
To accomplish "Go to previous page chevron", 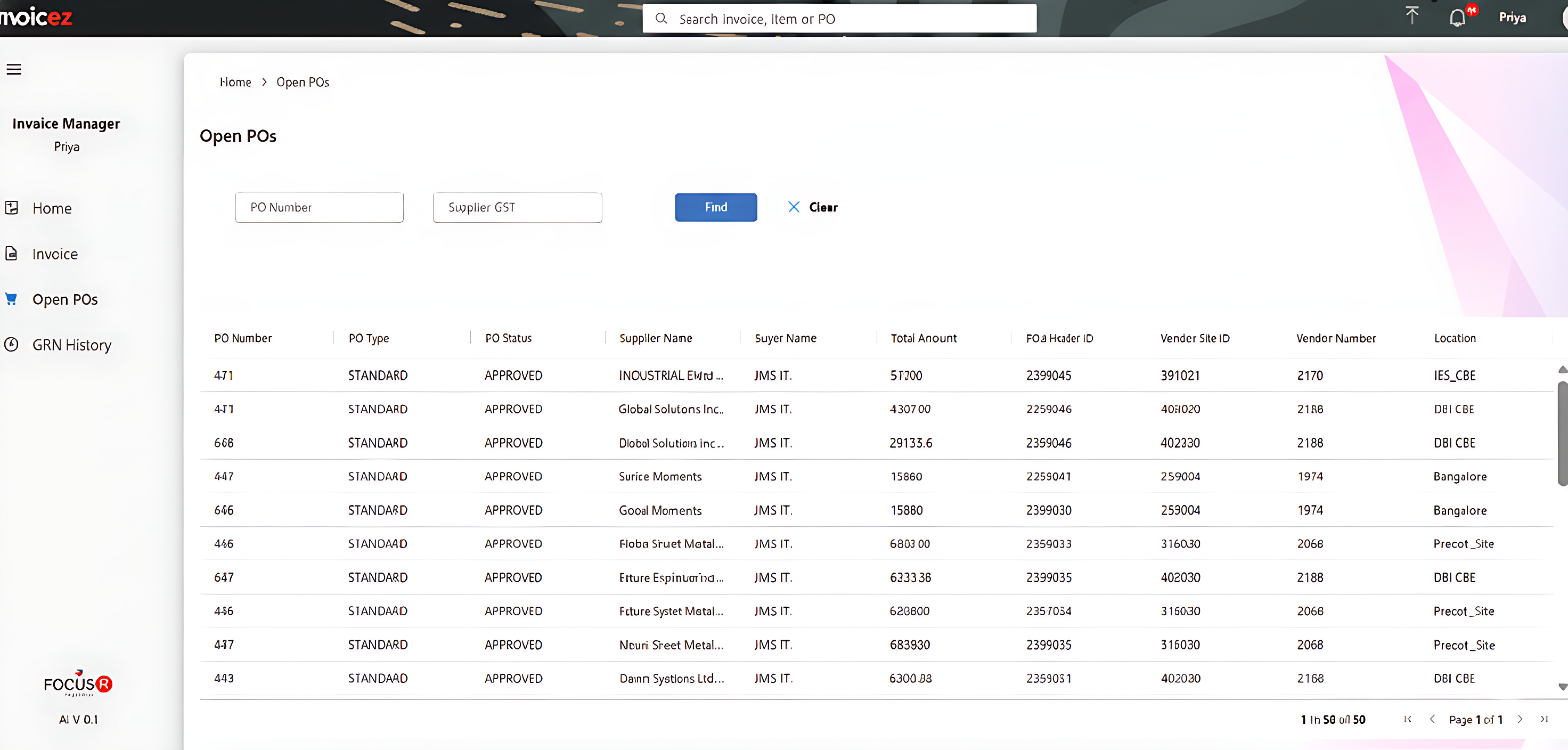I will [1432, 719].
